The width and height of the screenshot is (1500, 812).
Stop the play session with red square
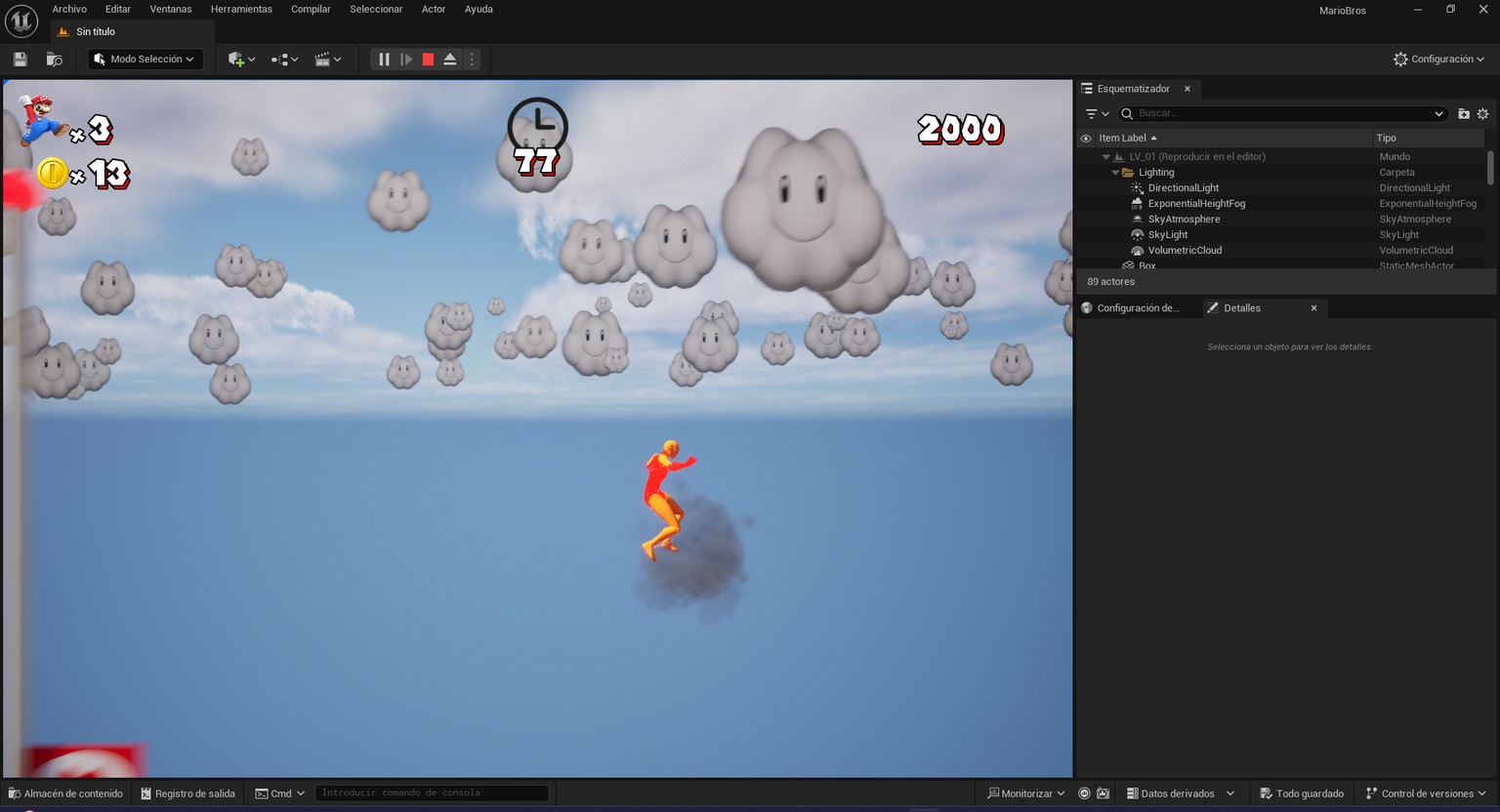428,60
